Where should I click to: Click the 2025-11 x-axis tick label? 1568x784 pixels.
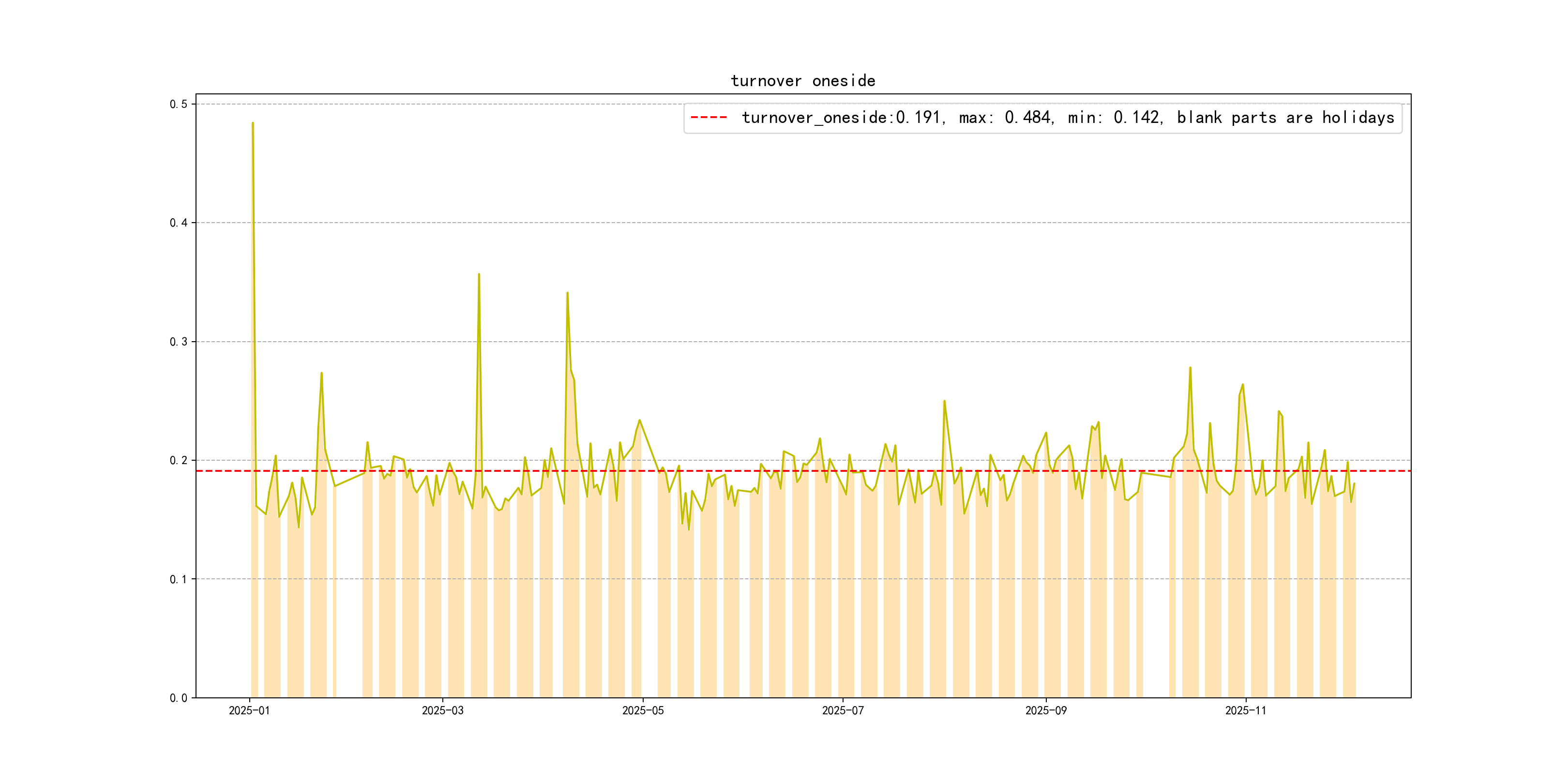point(1245,710)
